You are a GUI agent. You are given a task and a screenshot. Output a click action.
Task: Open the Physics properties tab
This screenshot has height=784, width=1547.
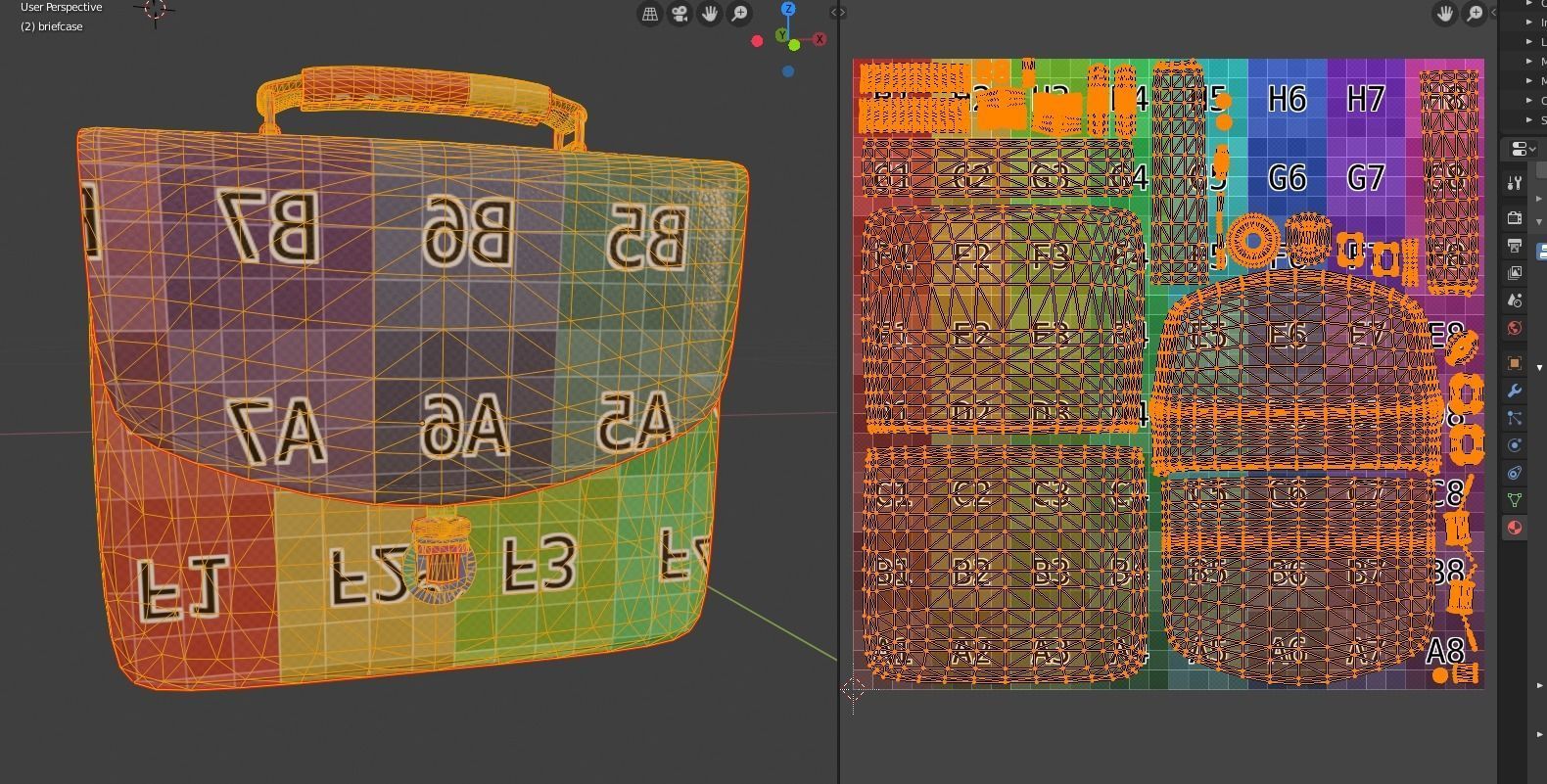point(1515,445)
